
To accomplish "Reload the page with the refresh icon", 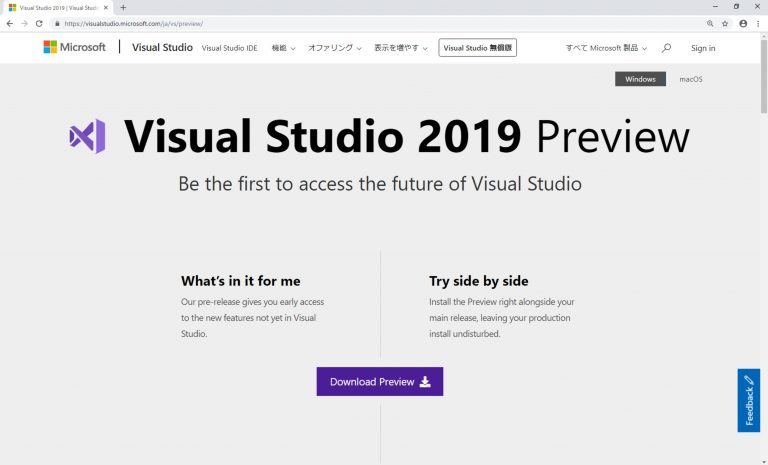I will click(x=39, y=24).
